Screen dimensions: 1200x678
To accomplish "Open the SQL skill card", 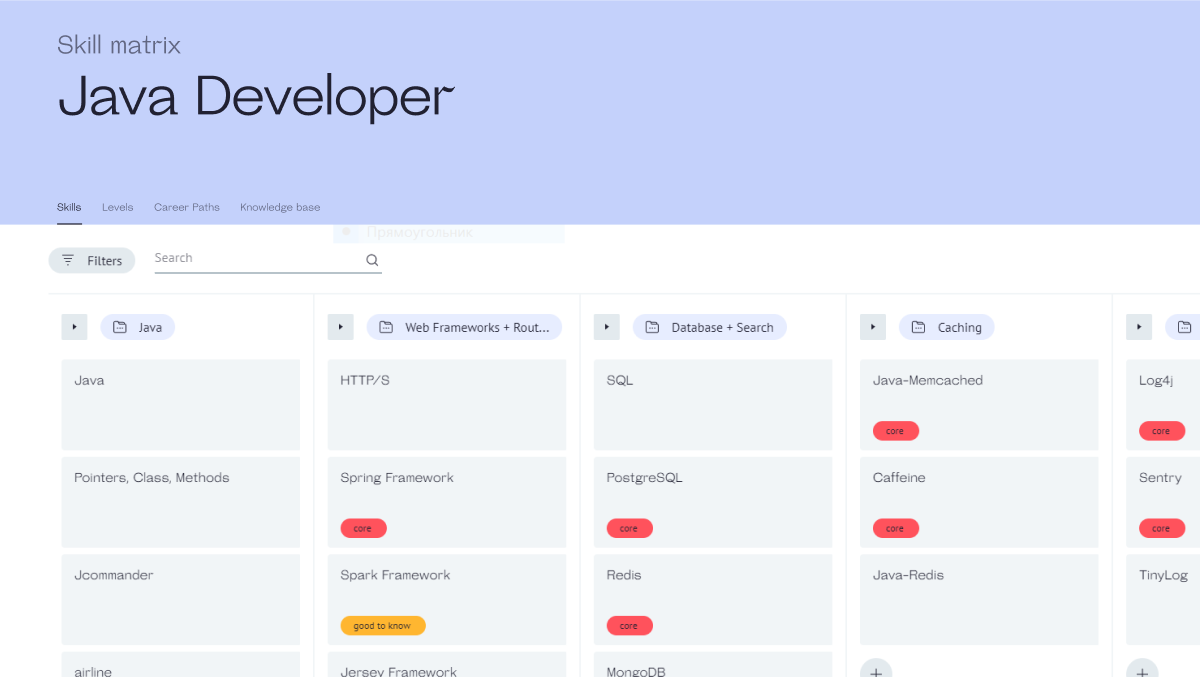I will point(713,405).
